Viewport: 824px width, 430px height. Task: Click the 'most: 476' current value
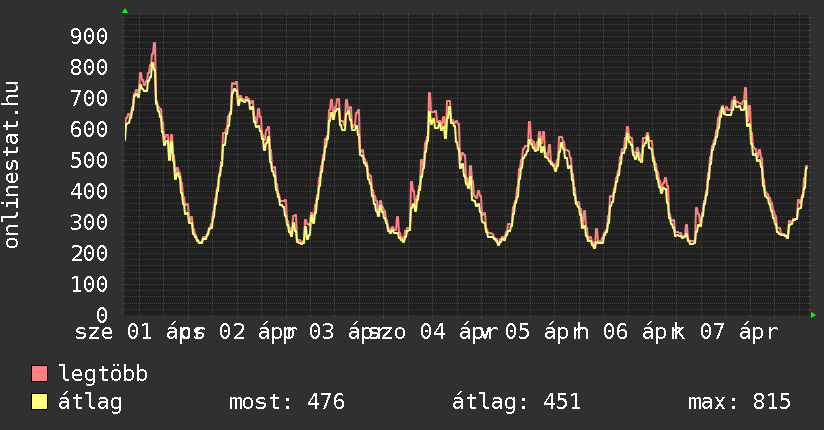(287, 402)
